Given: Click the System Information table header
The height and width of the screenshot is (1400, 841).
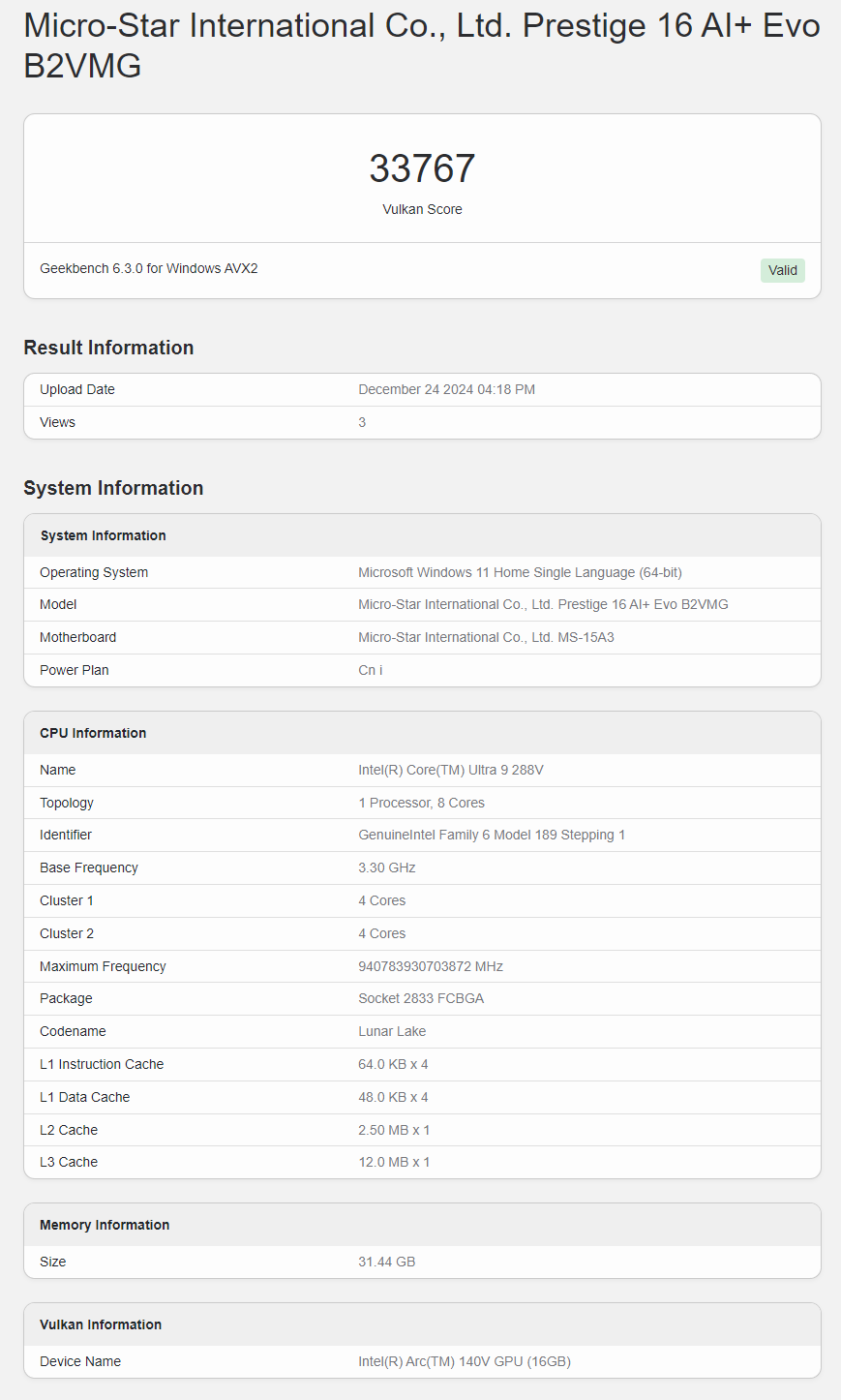Looking at the screenshot, I should point(422,535).
